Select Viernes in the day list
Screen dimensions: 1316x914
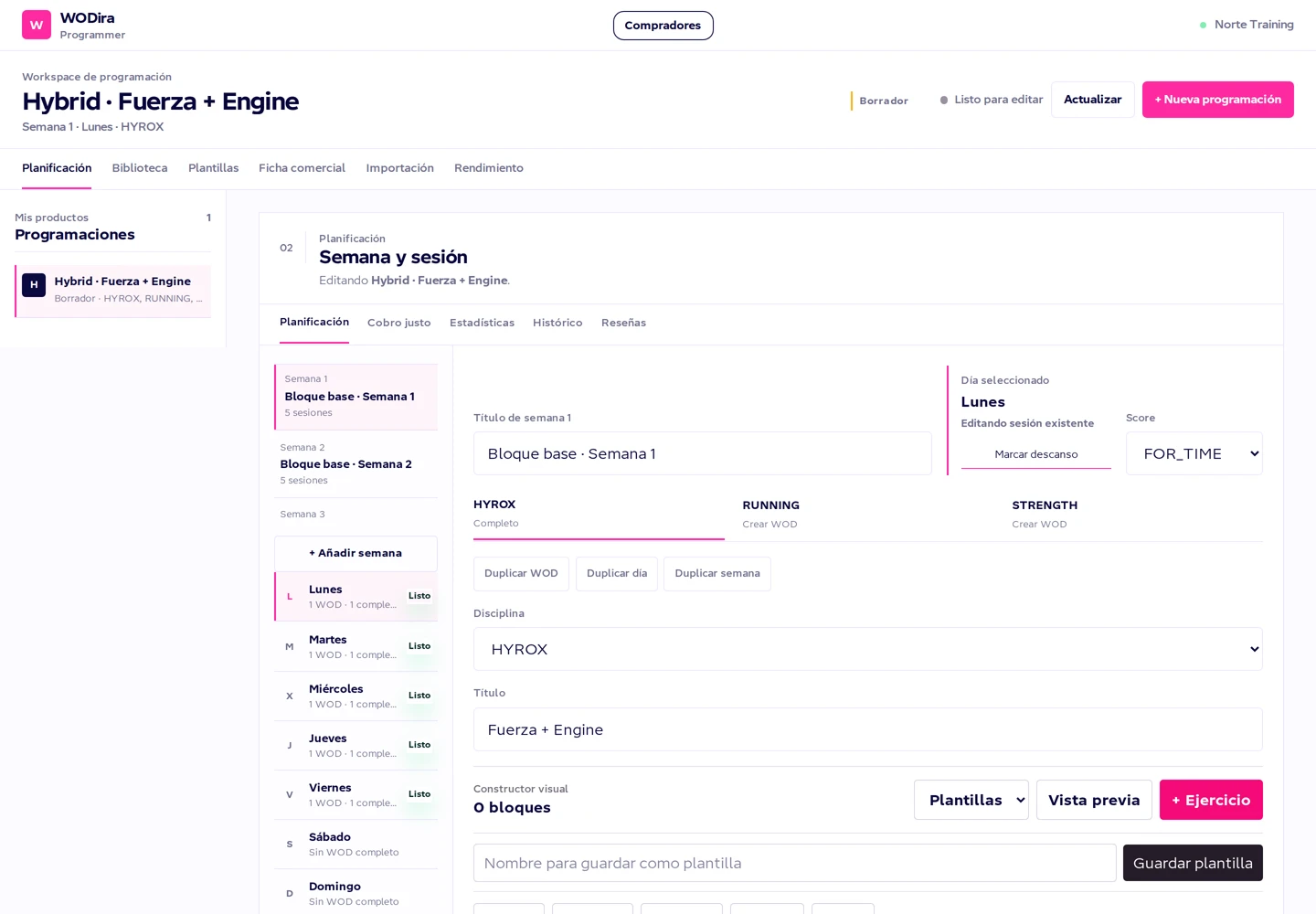coord(356,794)
